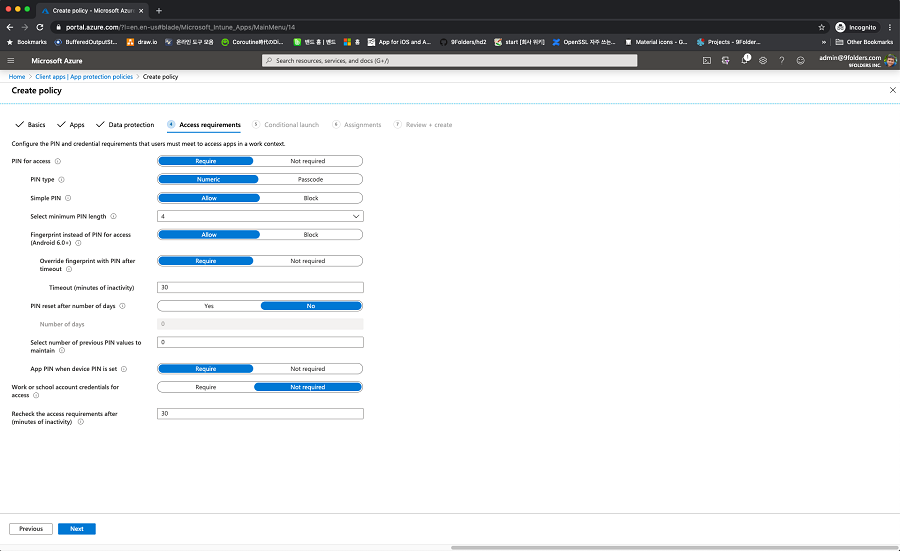
Task: Show info tooltip for PIN for access
Action: pos(57,161)
